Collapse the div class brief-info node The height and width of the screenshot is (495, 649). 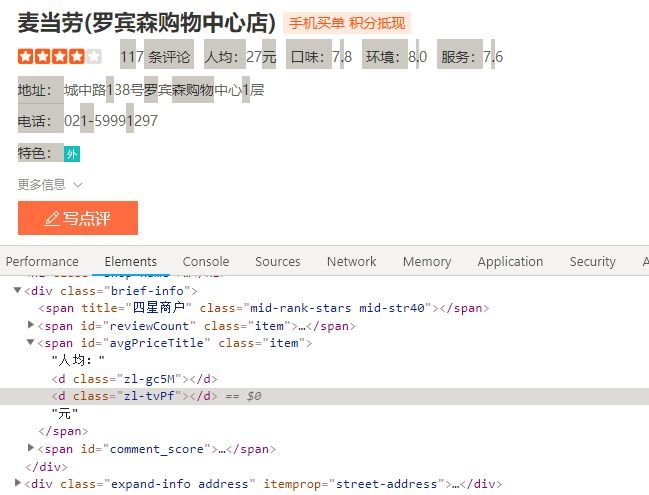coord(17,290)
